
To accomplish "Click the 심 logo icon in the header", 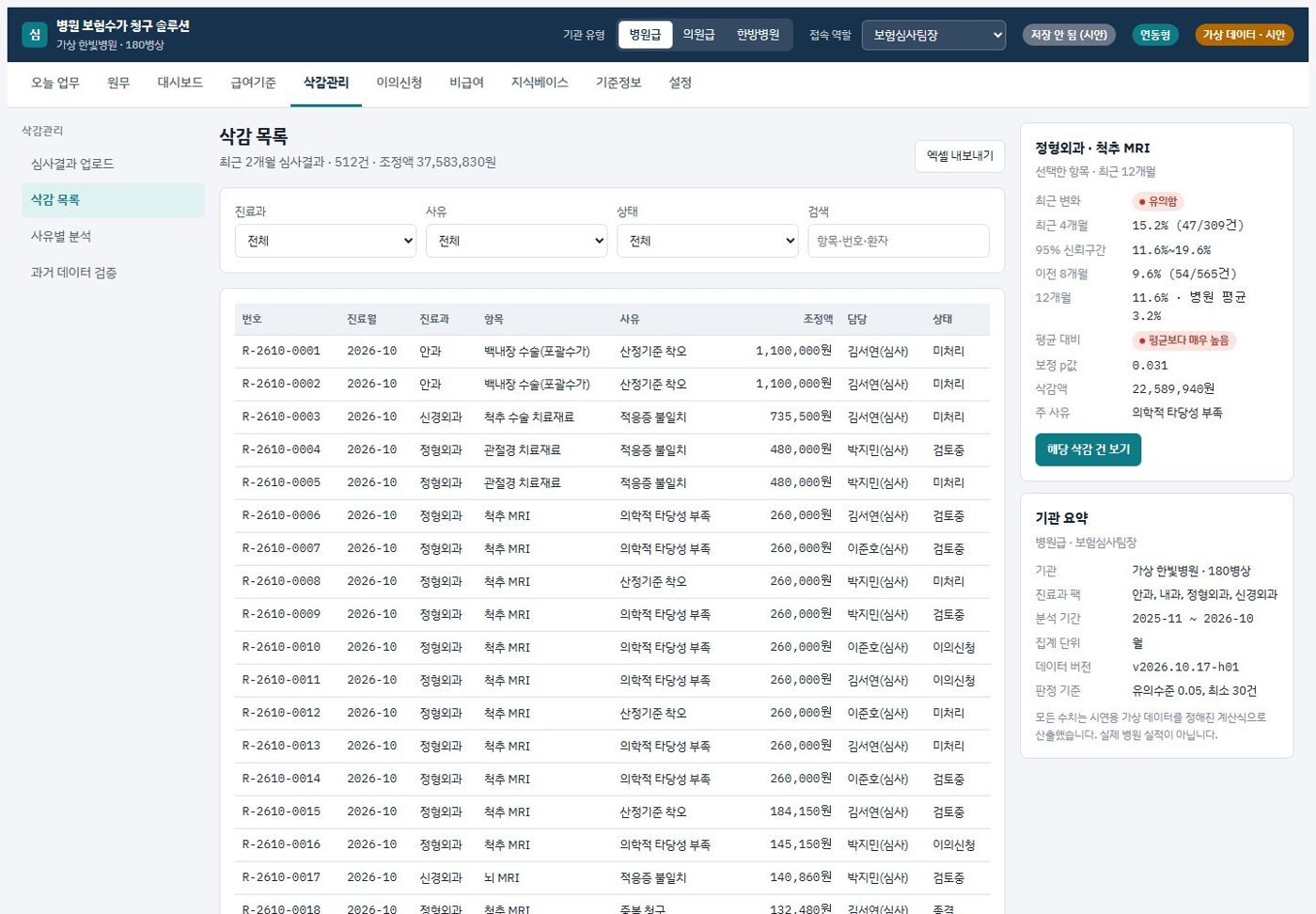I will pyautogui.click(x=34, y=35).
